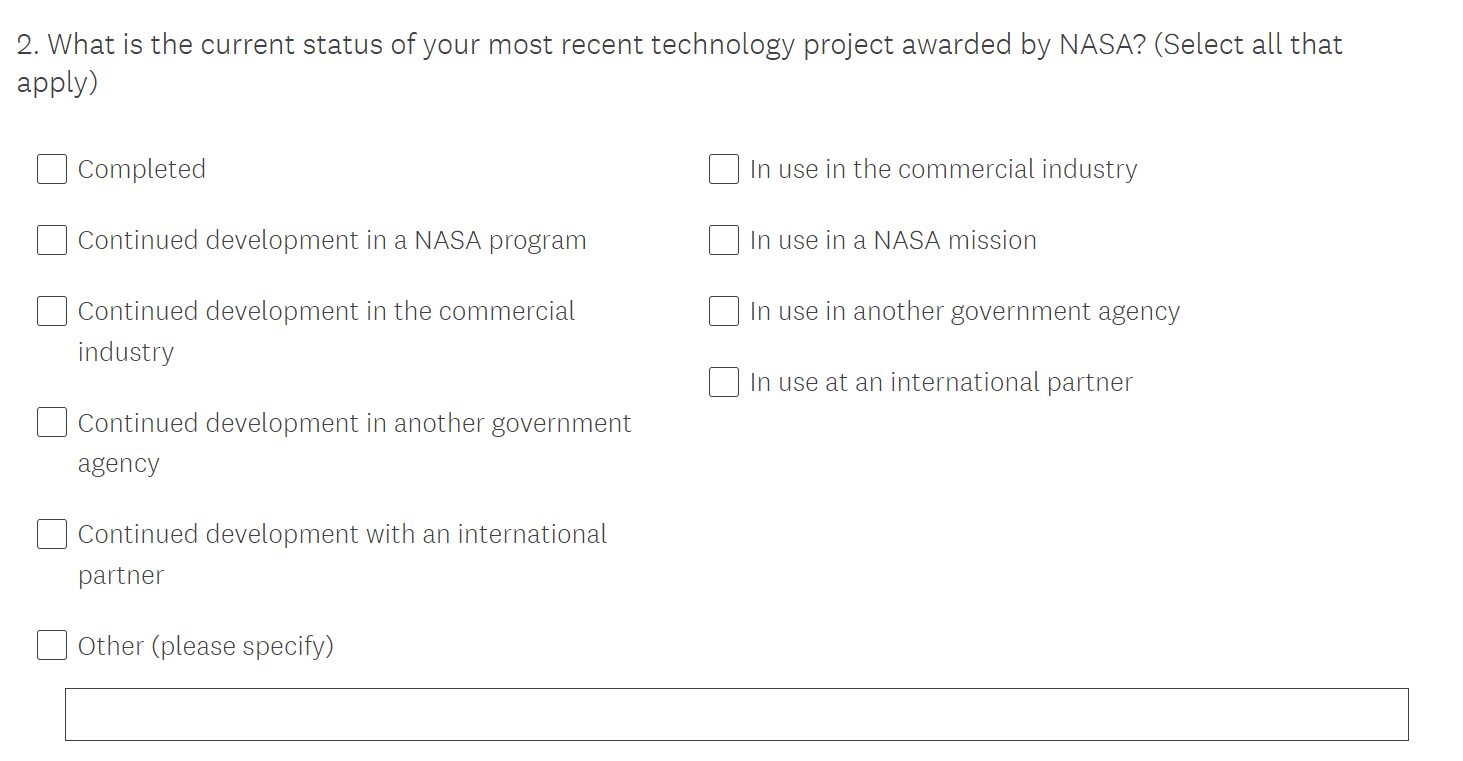This screenshot has width=1463, height=761.
Task: Enable 'Continued development in another government agency' checkbox
Action: [52, 422]
